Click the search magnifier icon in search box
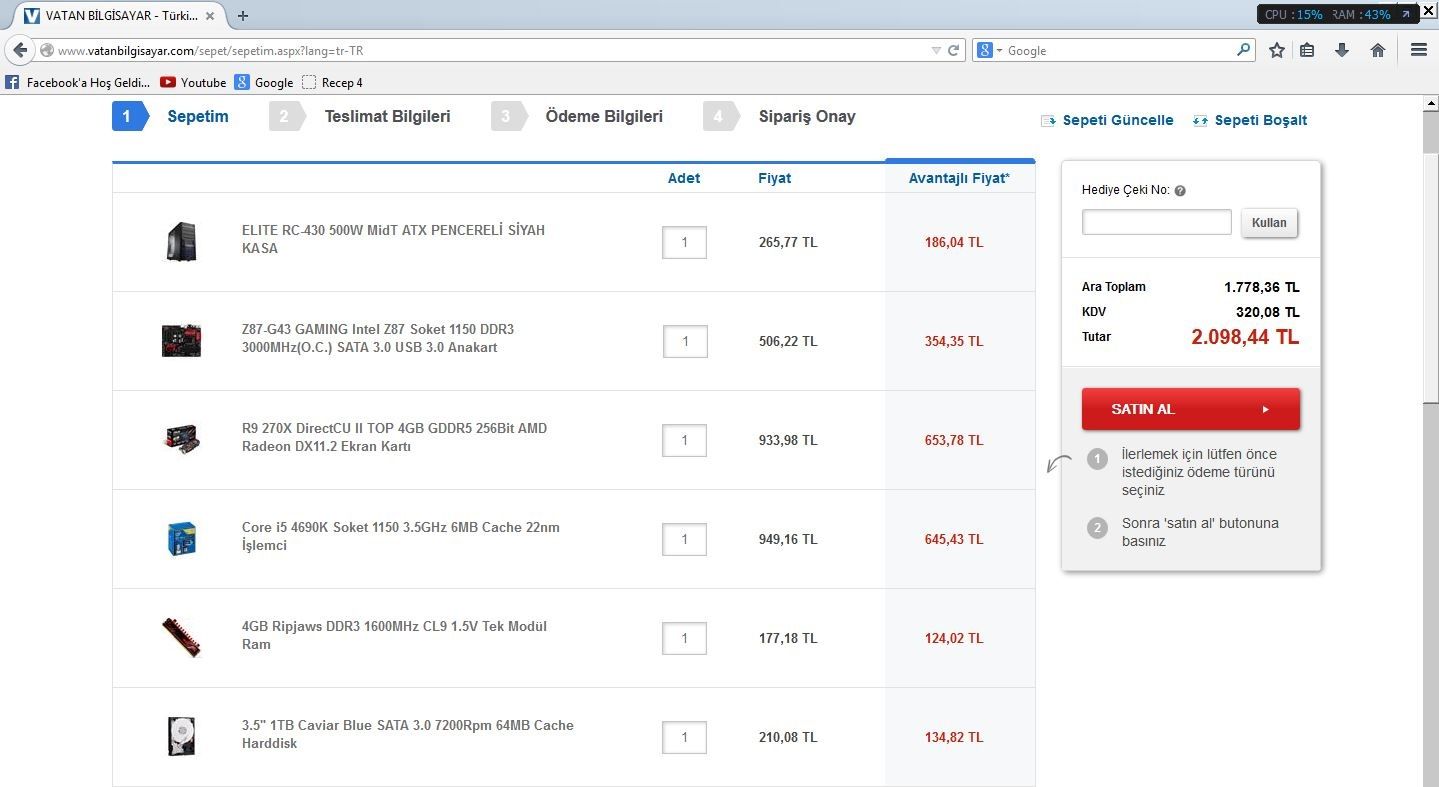The image size is (1439, 787). point(1243,50)
